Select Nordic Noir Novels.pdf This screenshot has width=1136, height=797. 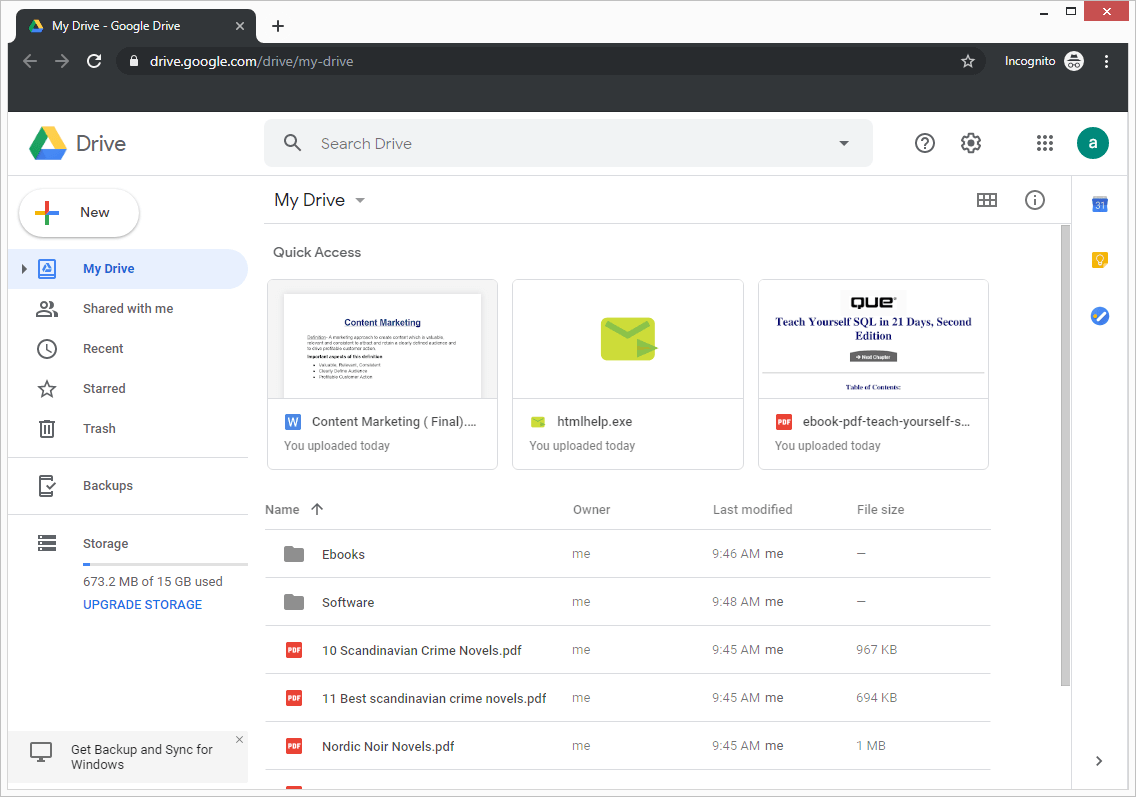627,746
